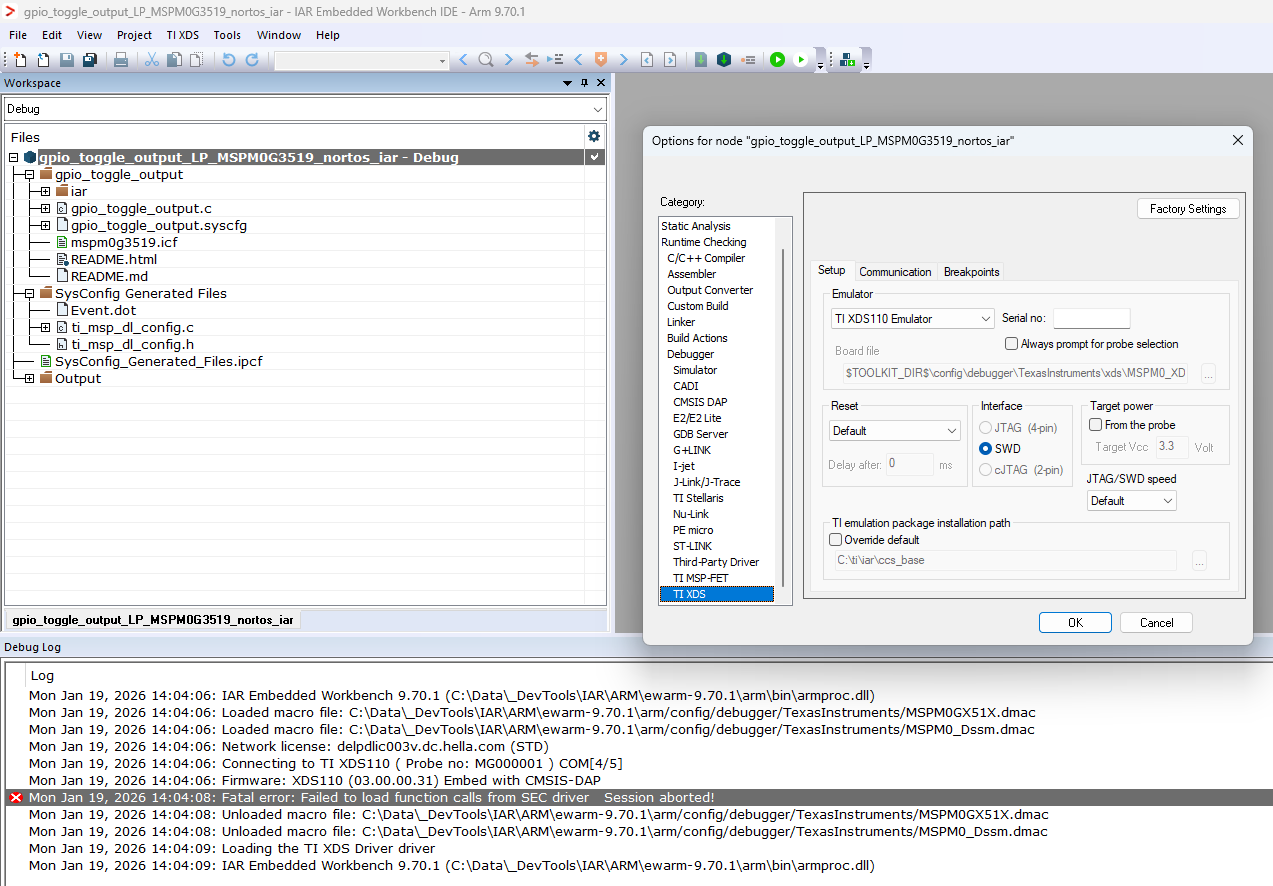This screenshot has width=1273, height=886.
Task: Click the Cut scissors icon
Action: click(152, 60)
